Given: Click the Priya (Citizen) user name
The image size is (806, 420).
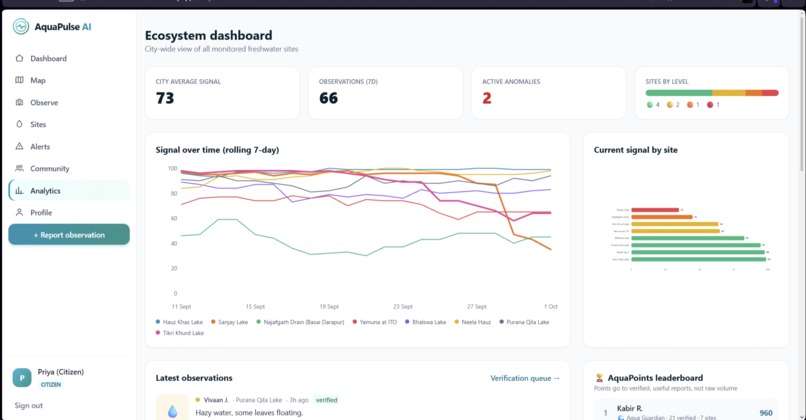Looking at the screenshot, I should (61, 372).
